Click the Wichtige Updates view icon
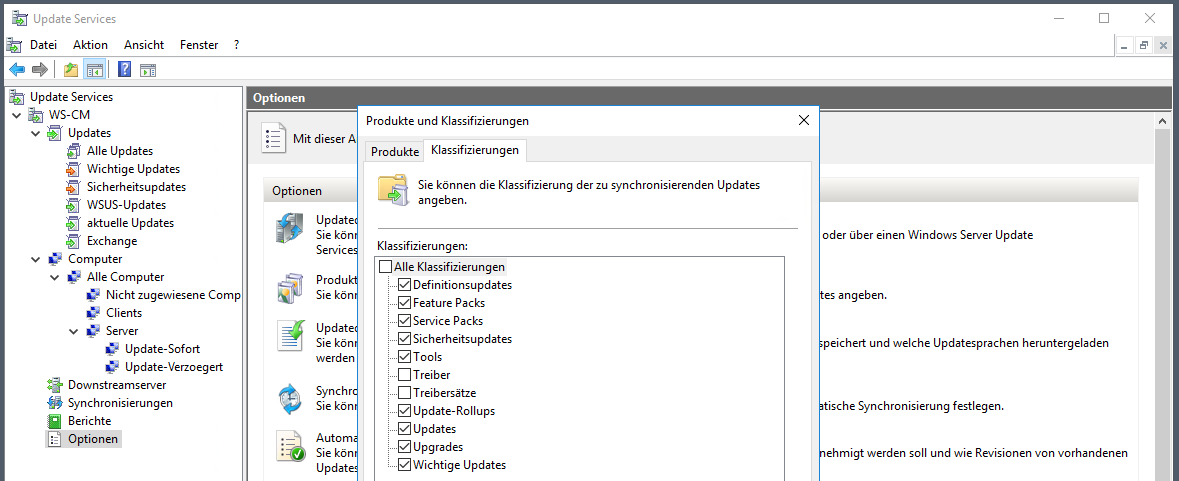Screen dimensions: 1179x481 tap(73, 169)
